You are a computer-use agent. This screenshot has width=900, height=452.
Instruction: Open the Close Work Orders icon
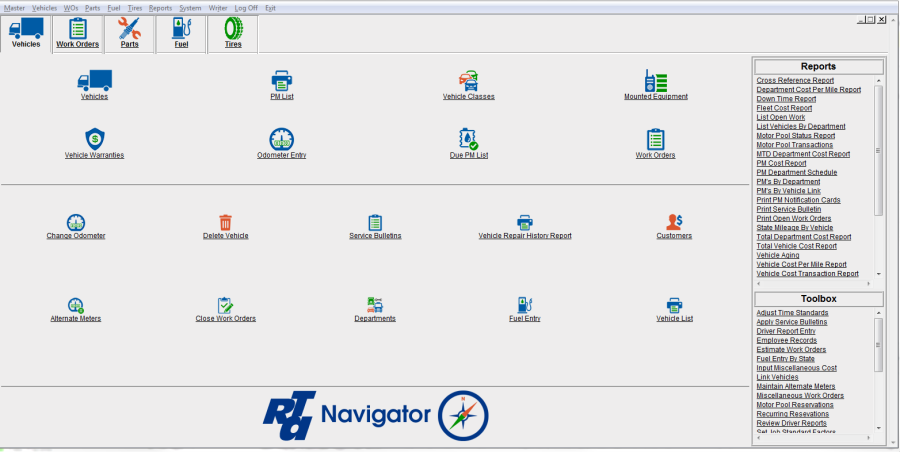coord(225,304)
